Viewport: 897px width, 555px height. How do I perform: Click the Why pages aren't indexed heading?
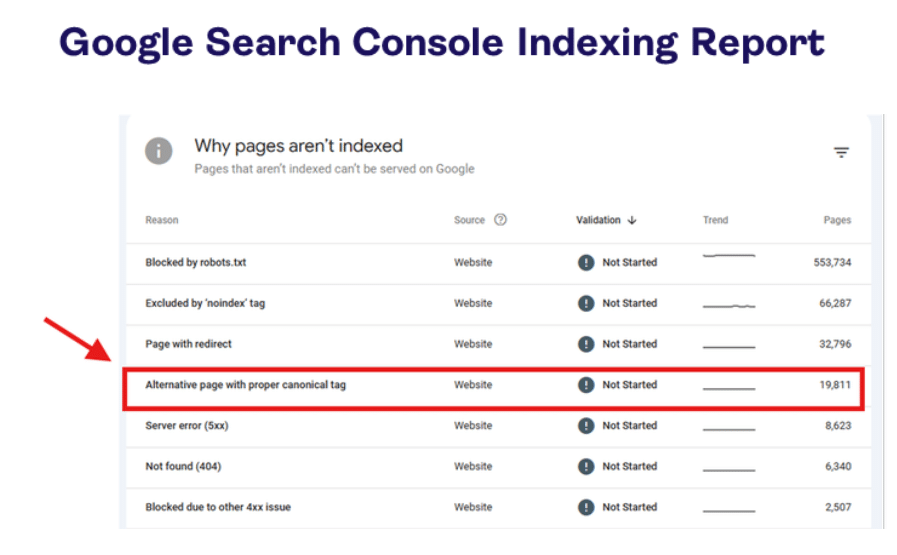299,146
